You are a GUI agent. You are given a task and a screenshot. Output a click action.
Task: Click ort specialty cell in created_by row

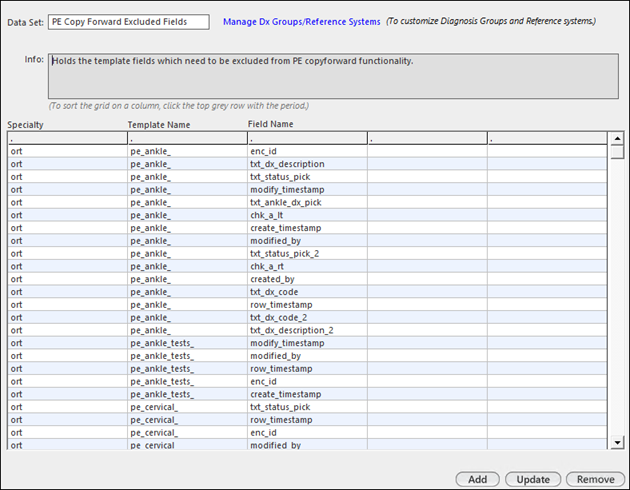67,279
